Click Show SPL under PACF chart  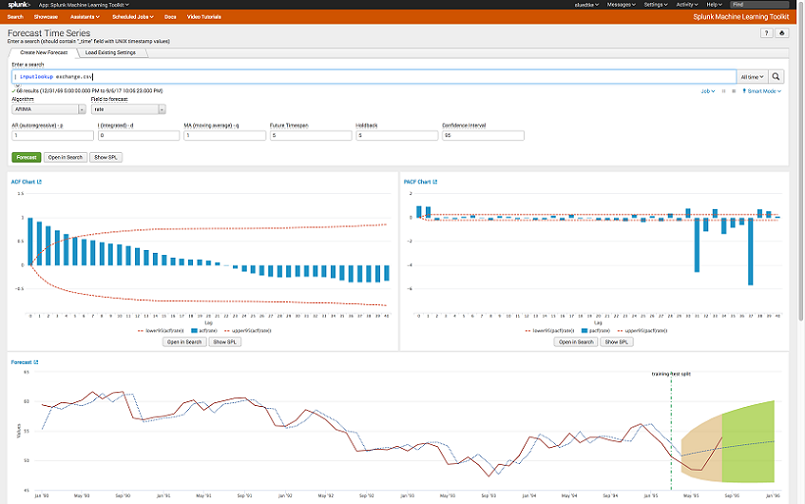click(x=616, y=342)
